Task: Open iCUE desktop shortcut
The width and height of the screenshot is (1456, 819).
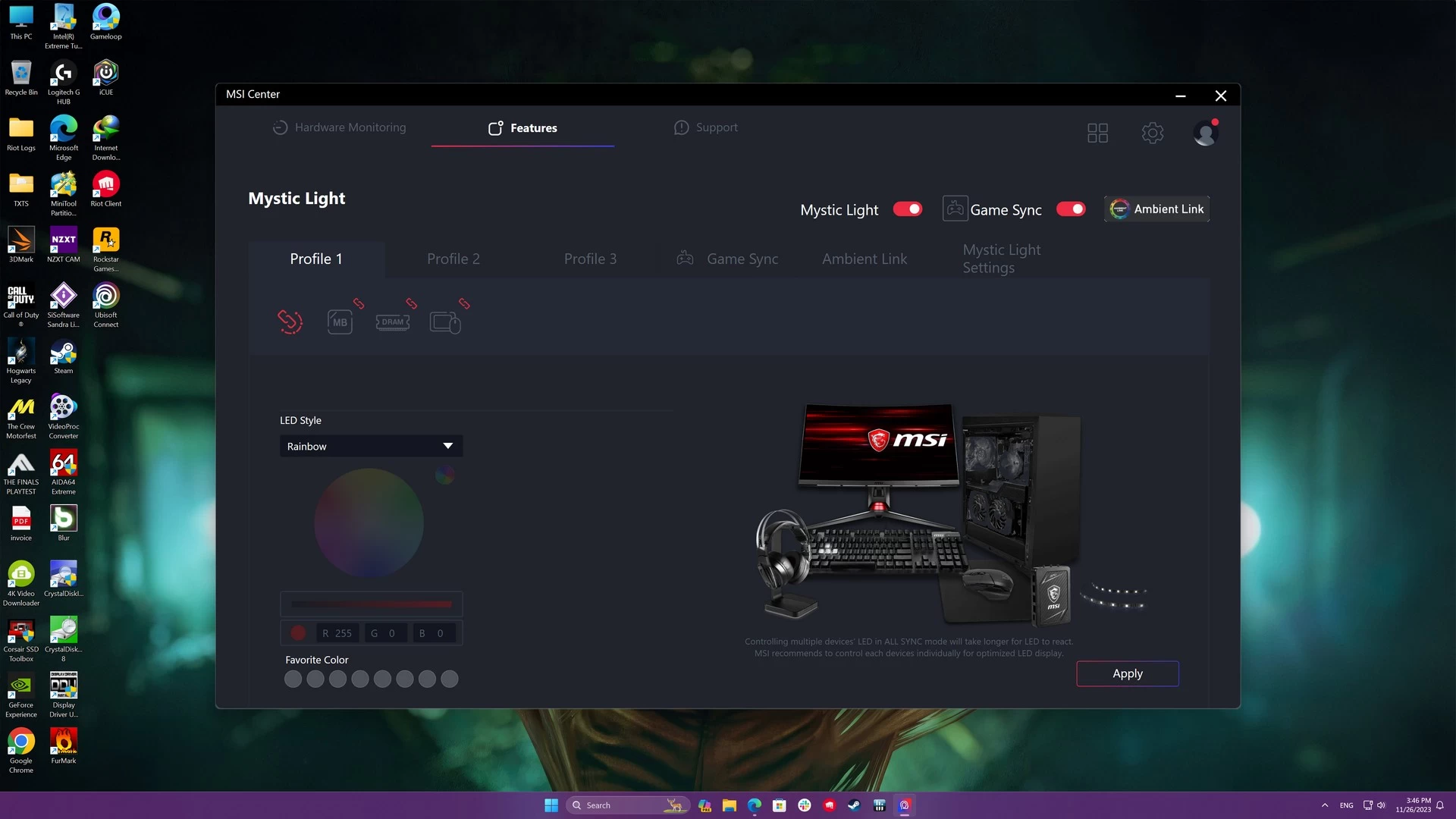Action: 106,78
